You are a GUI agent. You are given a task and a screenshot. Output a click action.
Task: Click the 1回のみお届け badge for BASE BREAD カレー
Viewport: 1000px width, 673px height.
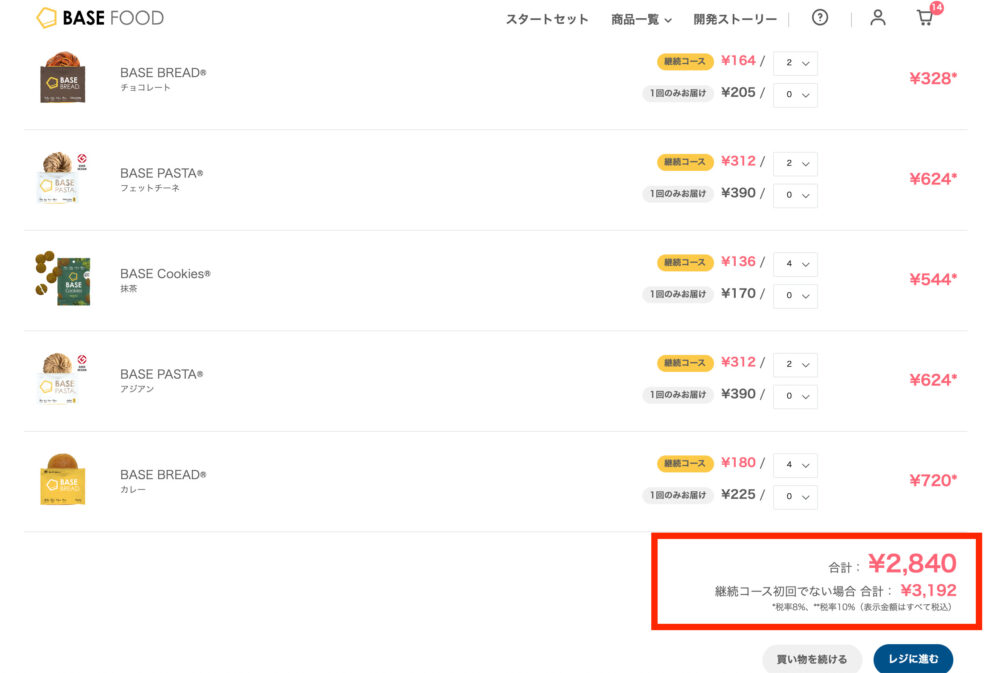click(677, 495)
